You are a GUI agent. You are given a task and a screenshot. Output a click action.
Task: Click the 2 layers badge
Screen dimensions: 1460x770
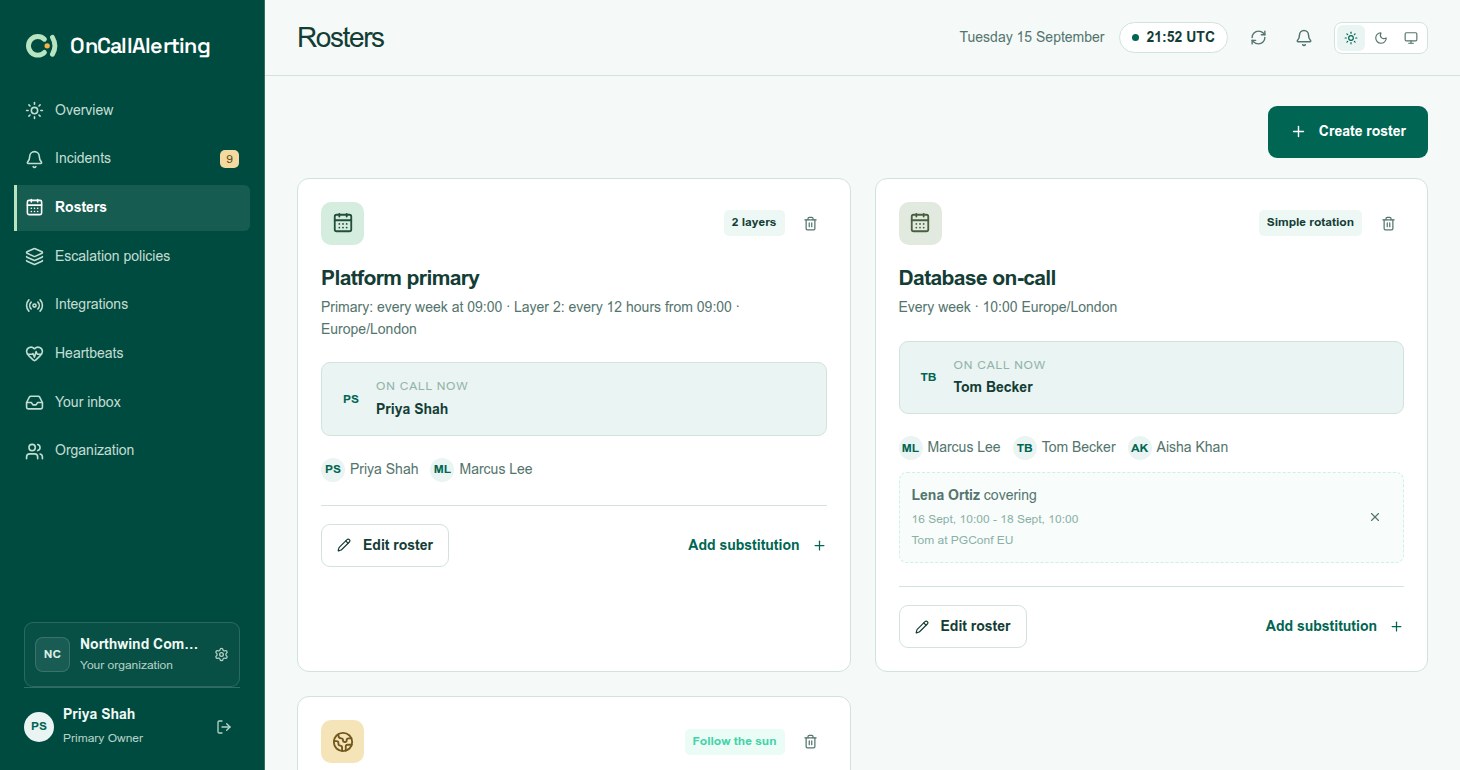tap(754, 223)
